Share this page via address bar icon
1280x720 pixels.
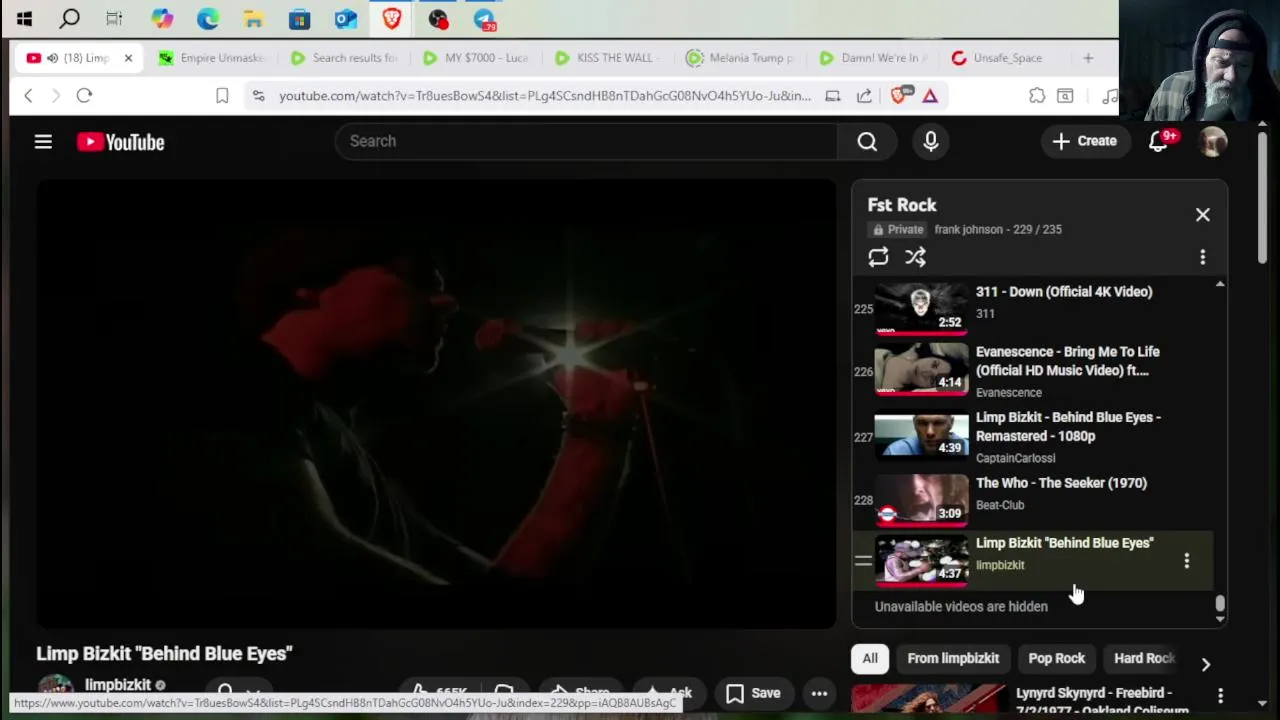(864, 96)
